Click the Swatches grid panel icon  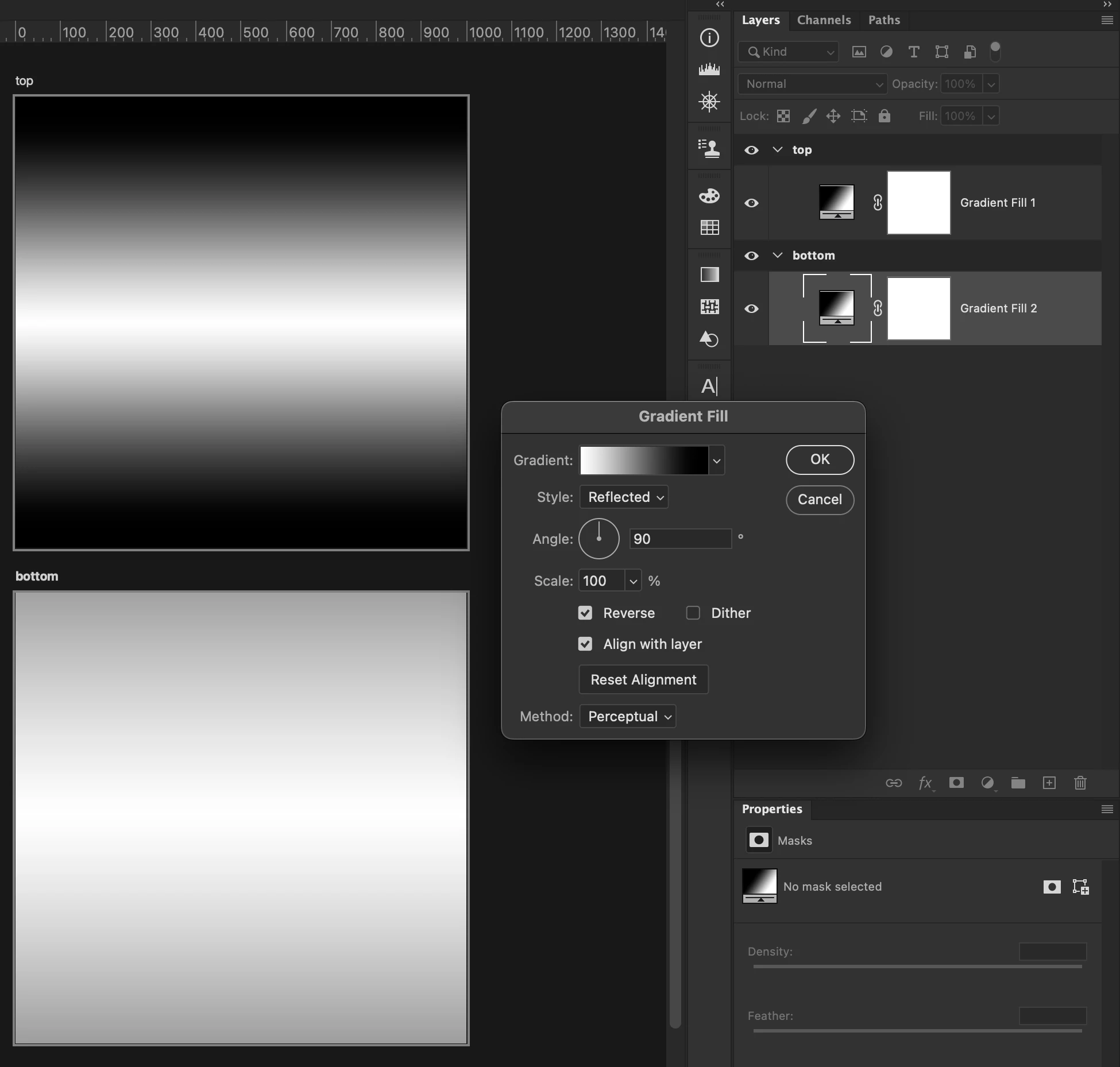tap(709, 227)
